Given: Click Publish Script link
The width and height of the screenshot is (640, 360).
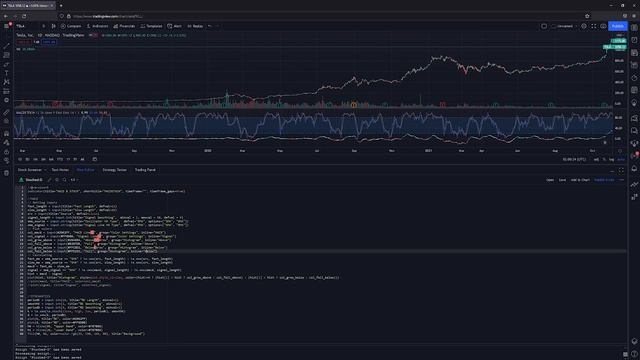Looking at the screenshot, I should point(604,180).
